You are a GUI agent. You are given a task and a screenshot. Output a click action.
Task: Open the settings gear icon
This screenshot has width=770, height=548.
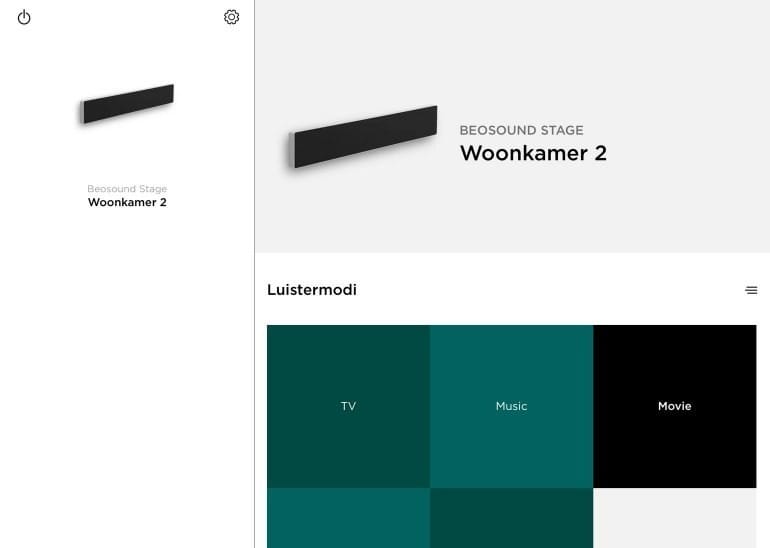point(232,17)
